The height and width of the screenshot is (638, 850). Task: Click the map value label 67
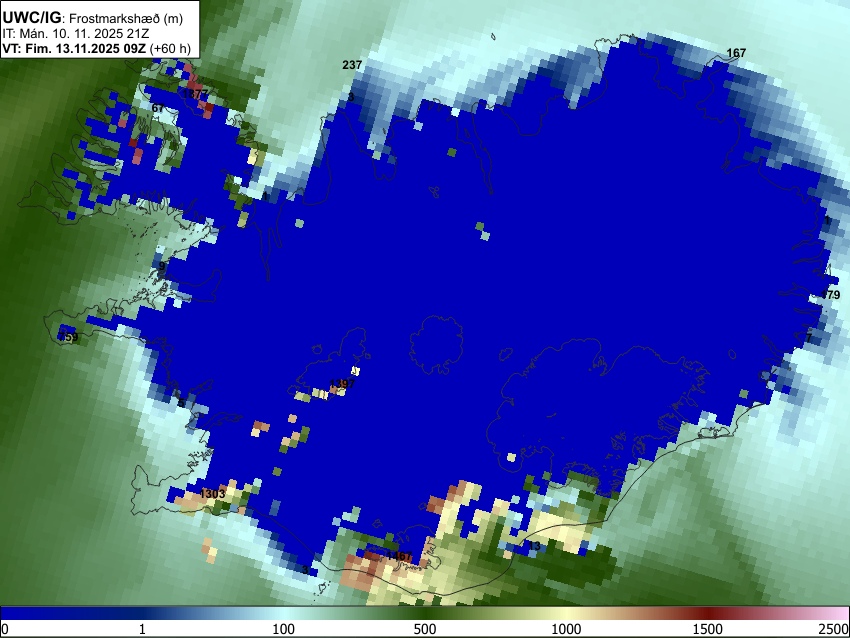pos(158,108)
